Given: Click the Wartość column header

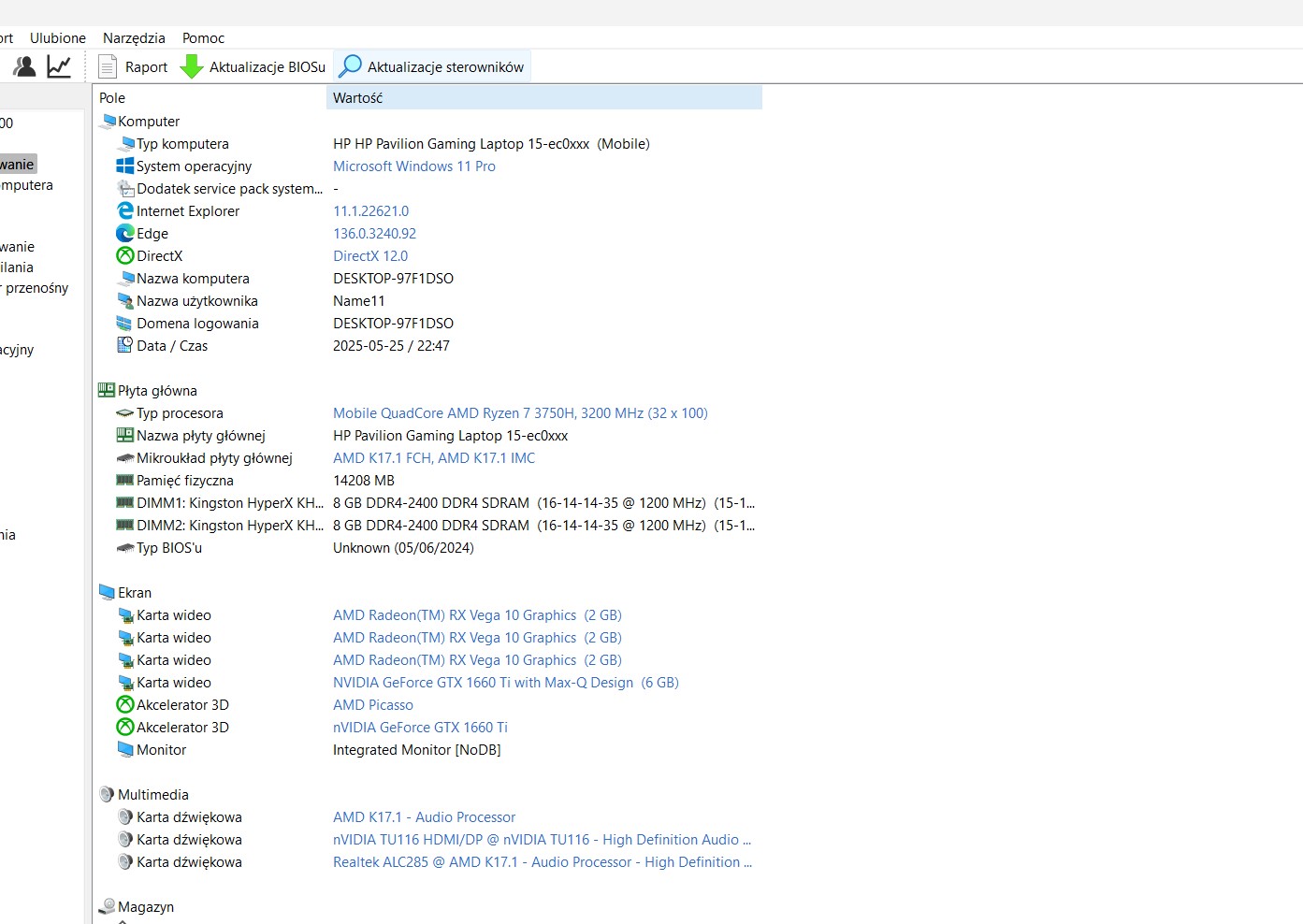Looking at the screenshot, I should (x=544, y=97).
